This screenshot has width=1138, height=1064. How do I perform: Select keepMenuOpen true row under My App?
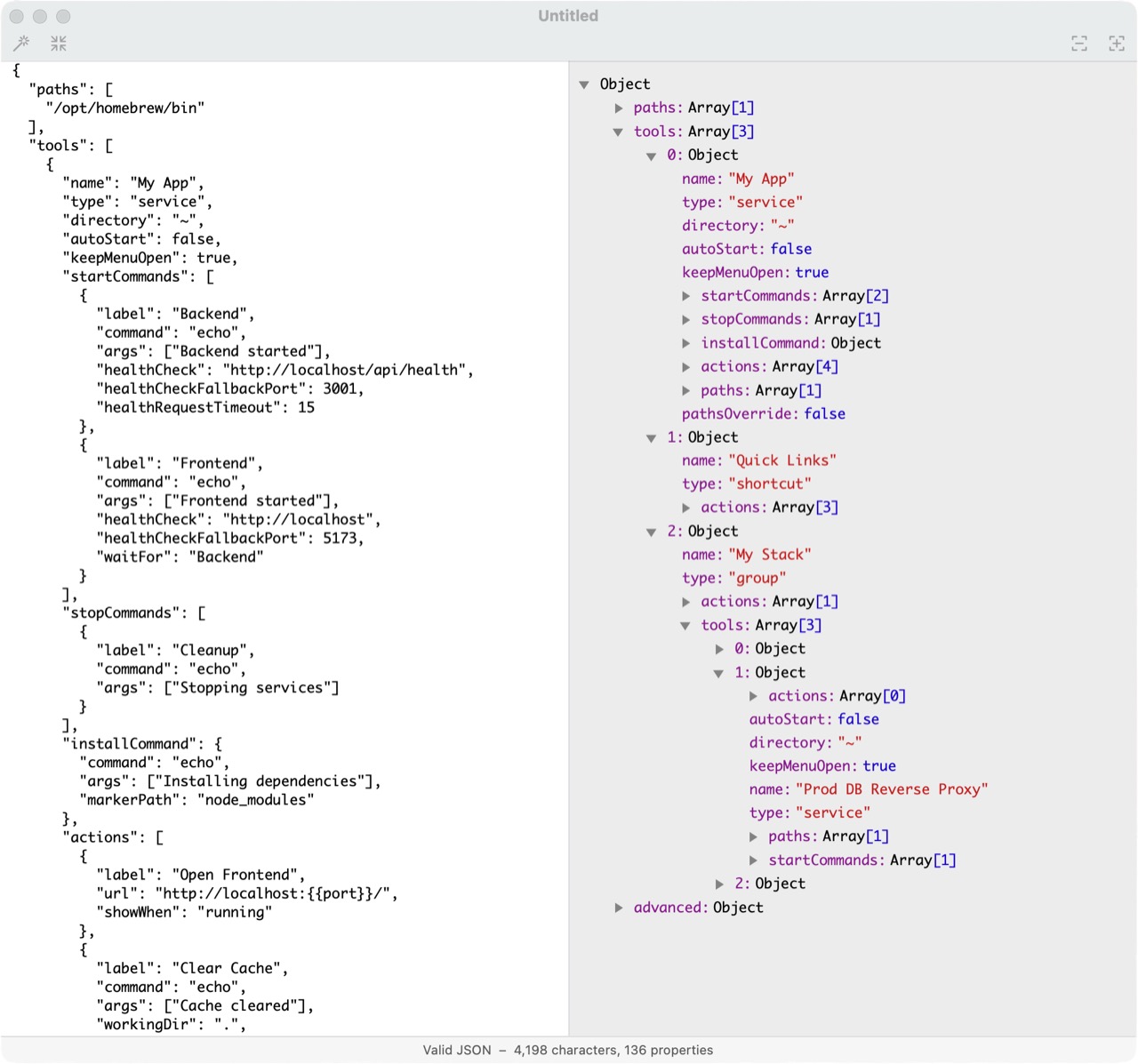(755, 272)
